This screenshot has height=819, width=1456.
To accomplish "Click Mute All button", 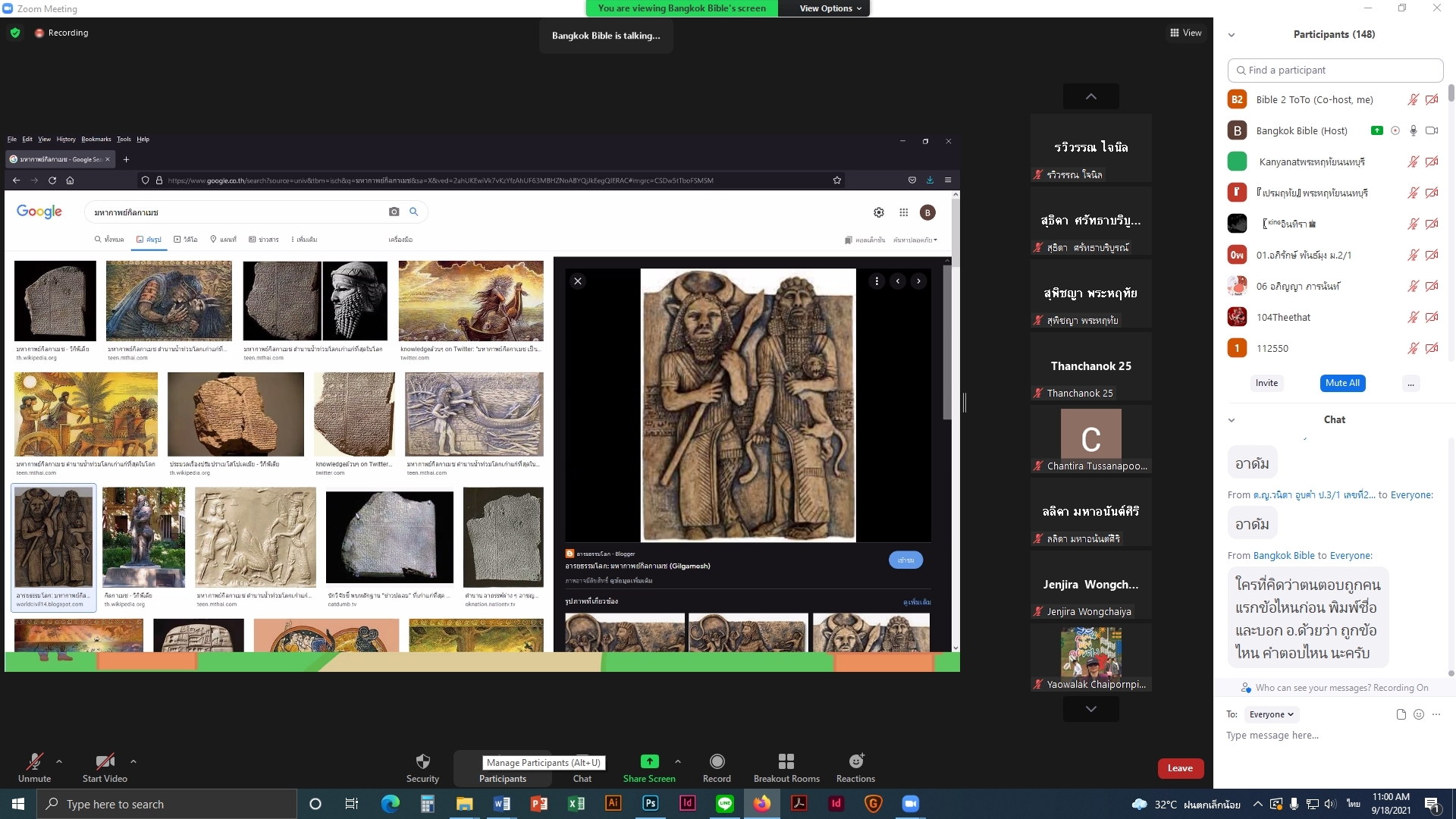I will point(1342,383).
